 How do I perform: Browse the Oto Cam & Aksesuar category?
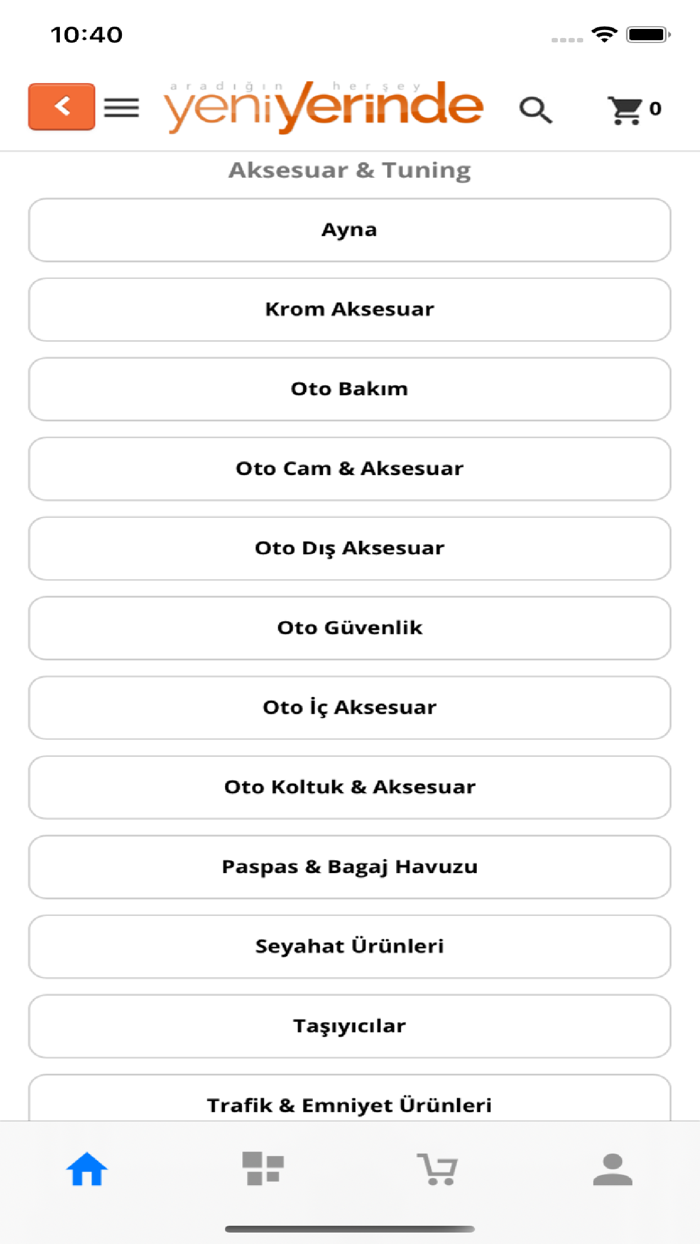tap(349, 468)
